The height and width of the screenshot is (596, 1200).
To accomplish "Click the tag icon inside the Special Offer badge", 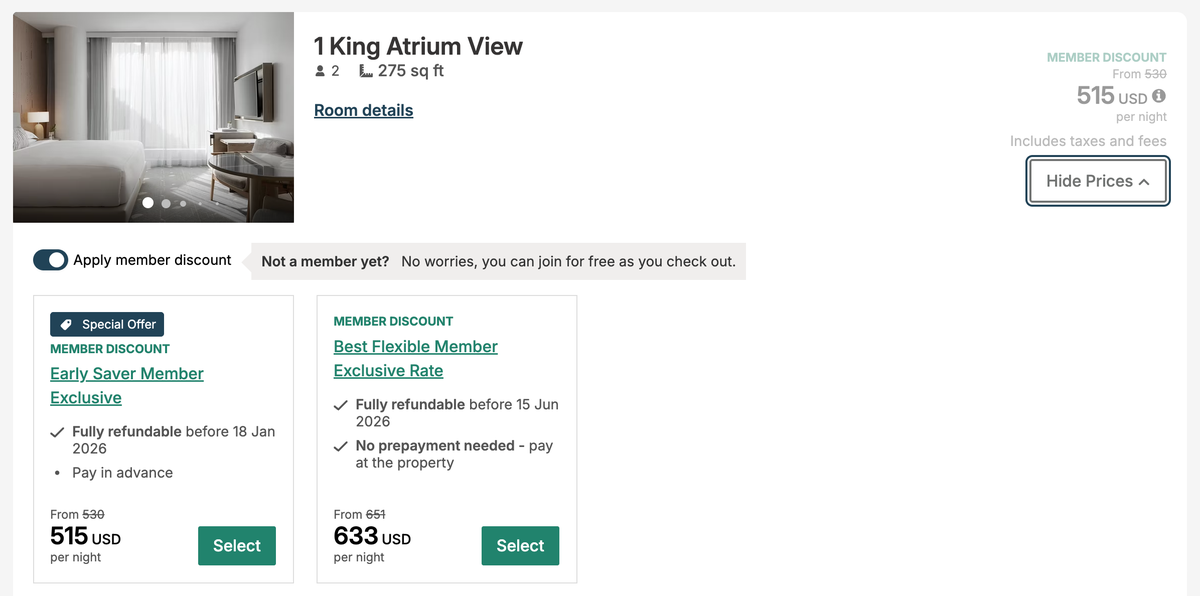I will click(x=66, y=324).
